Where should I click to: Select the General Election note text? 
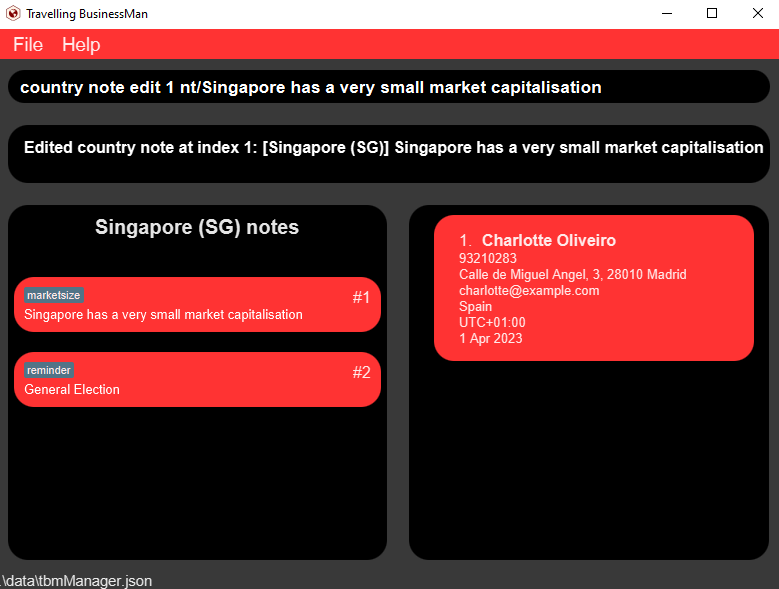coord(72,390)
